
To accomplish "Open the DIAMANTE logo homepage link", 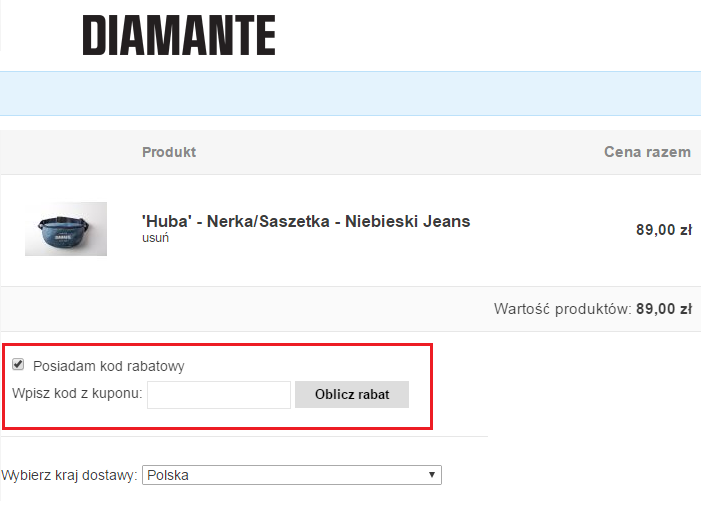I will click(179, 35).
